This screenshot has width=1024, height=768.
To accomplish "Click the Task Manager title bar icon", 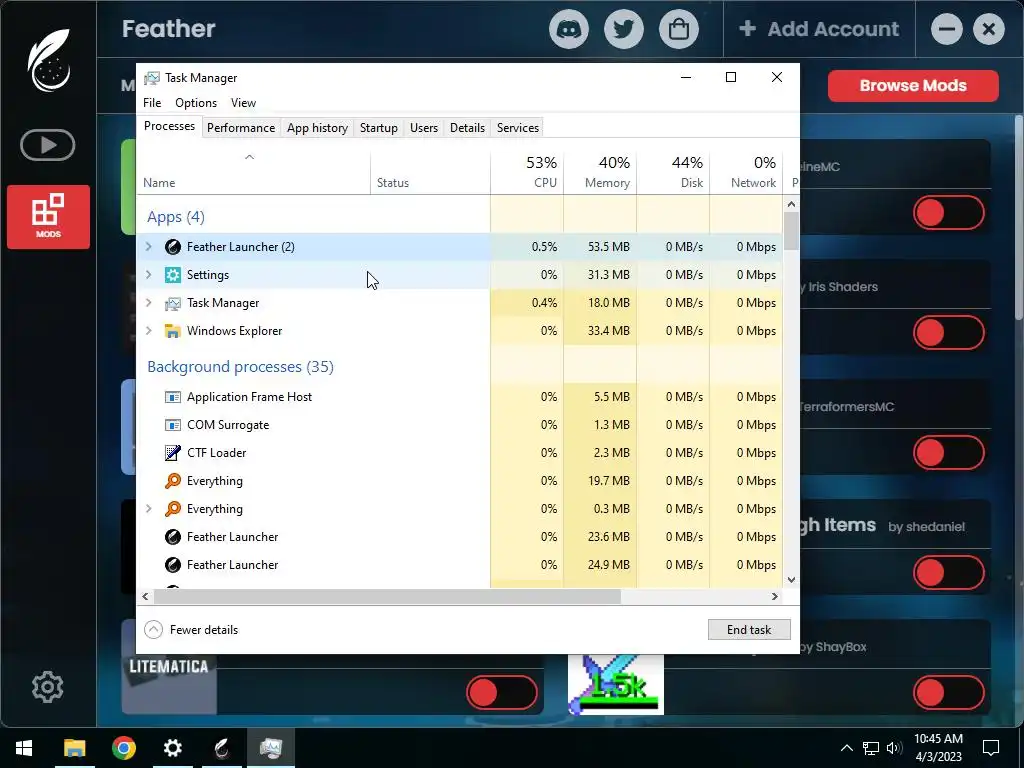I will (152, 78).
